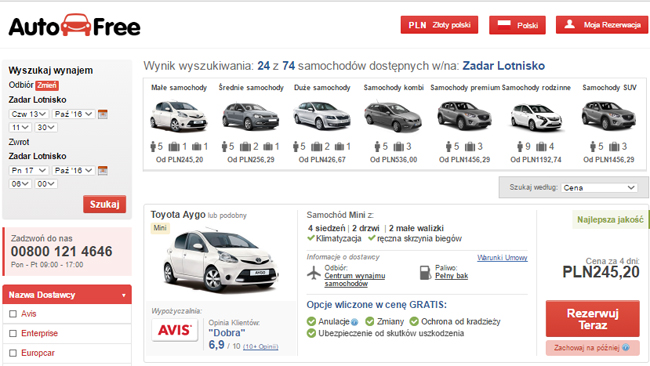Screen dimensions: 650x366
Task: Click the Mini category tag
Action: tap(160, 228)
